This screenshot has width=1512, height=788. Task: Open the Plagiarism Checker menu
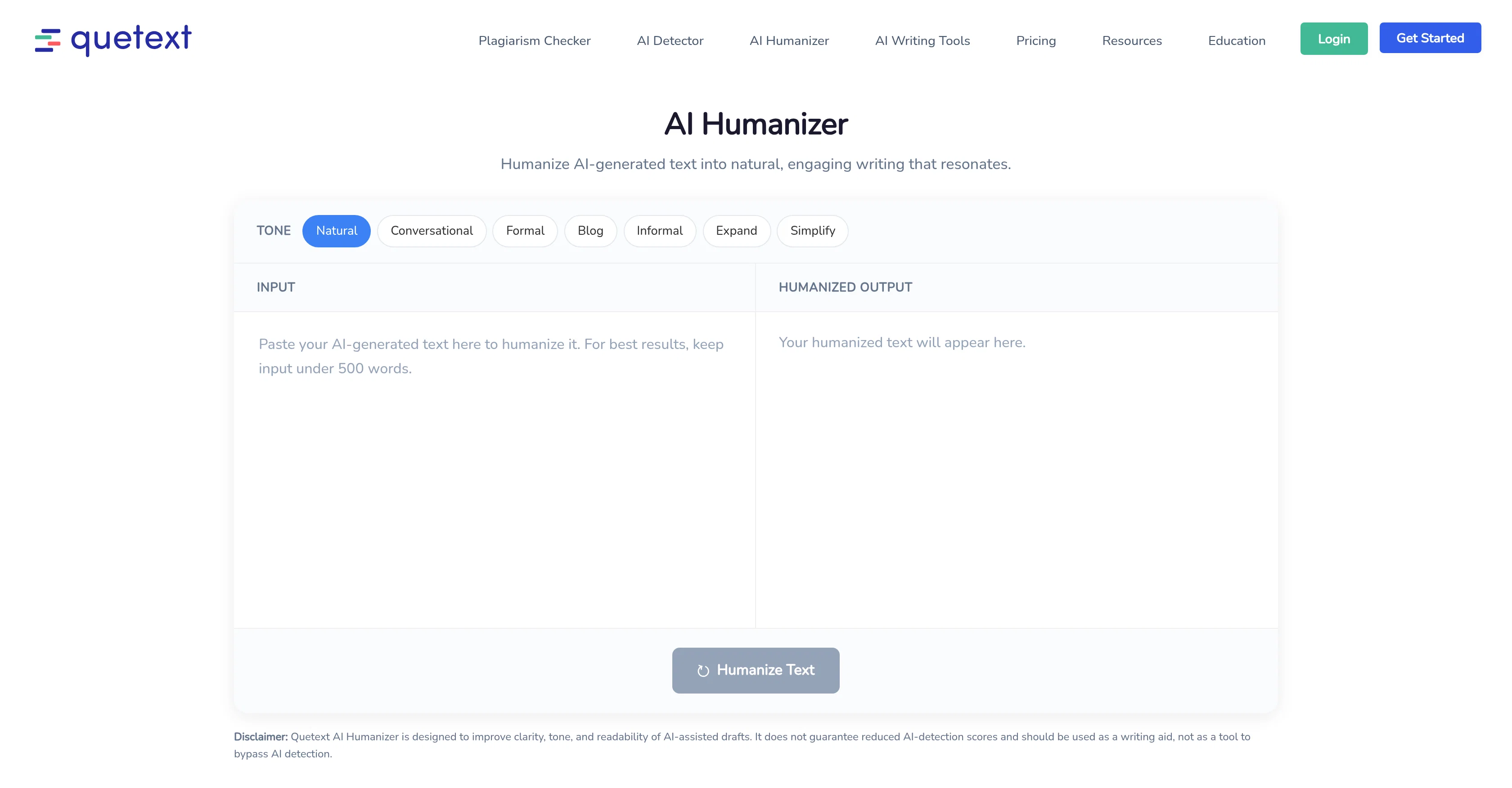click(x=534, y=40)
